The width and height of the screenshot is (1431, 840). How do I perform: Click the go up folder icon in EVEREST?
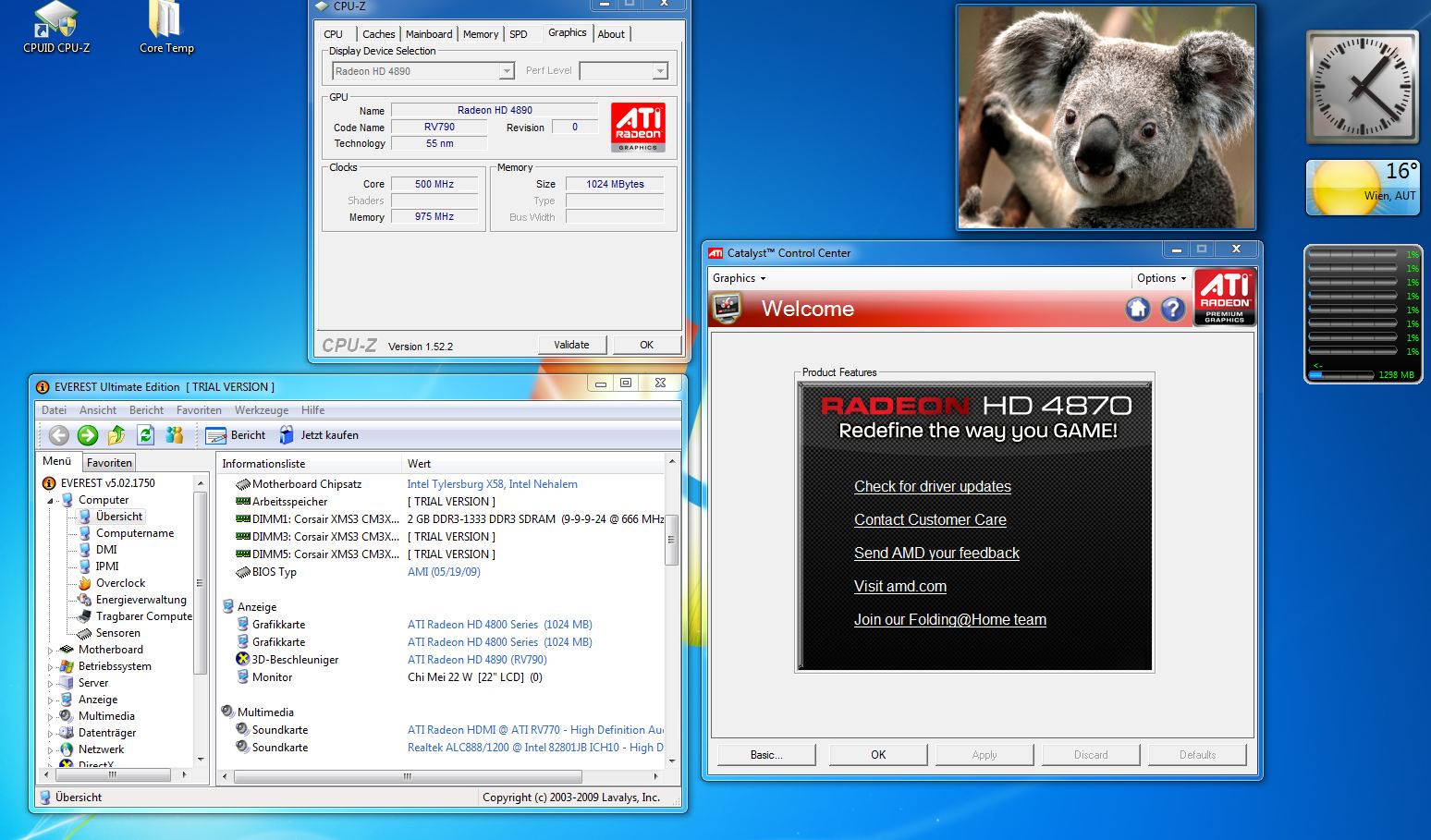[116, 435]
